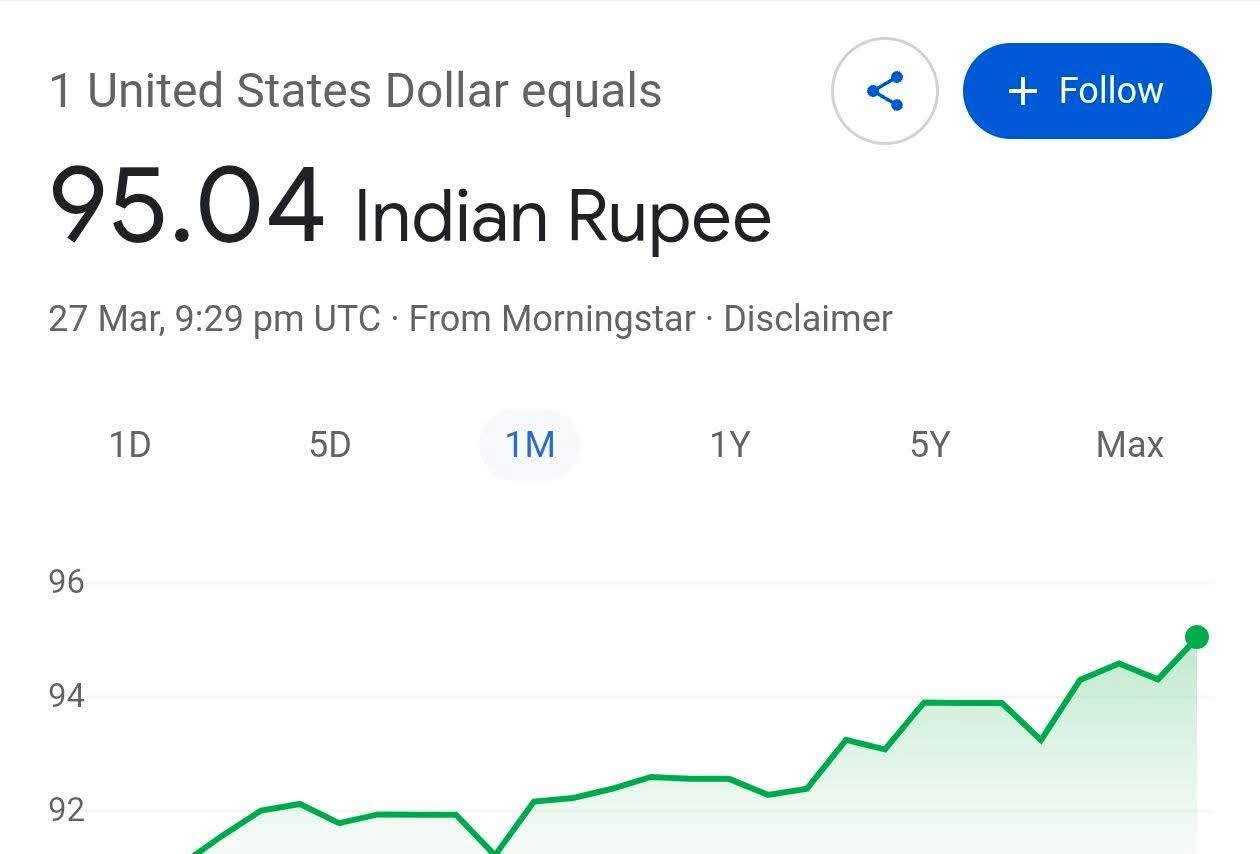Click the '1 United States Dollar equals' heading
The image size is (1260, 854).
coord(355,91)
